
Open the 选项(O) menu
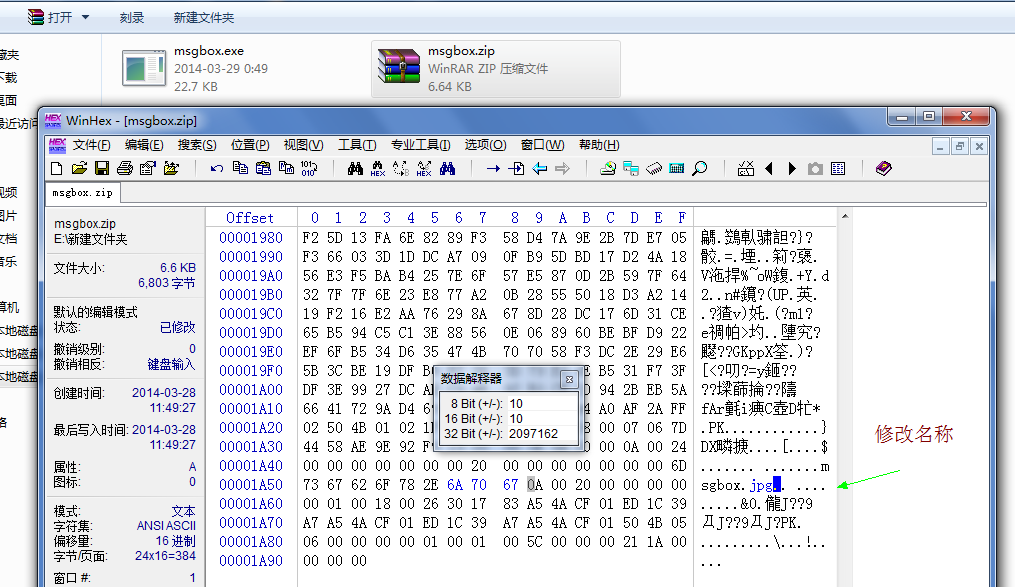485,145
